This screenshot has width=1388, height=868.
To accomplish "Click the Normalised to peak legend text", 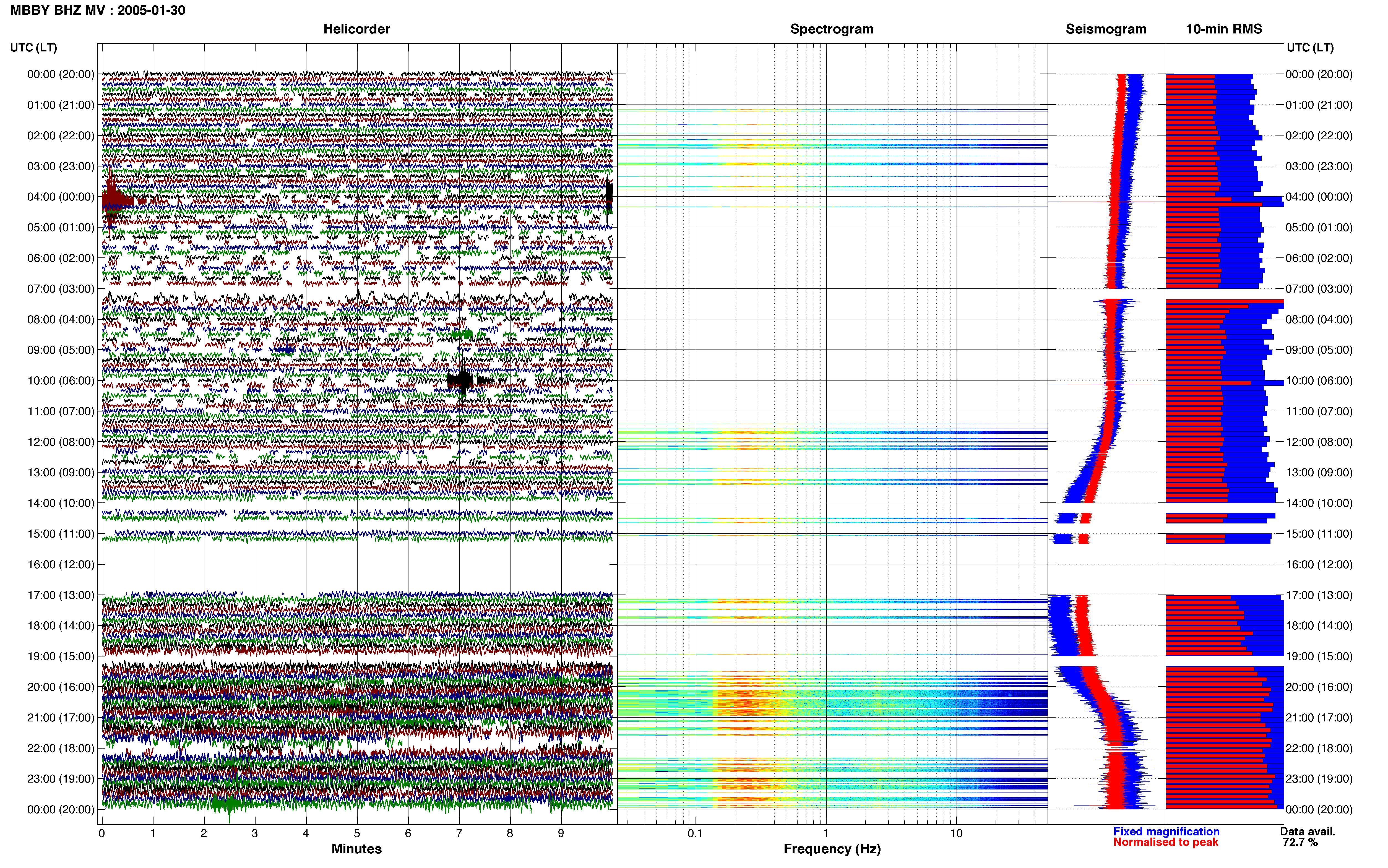I will [x=1165, y=842].
